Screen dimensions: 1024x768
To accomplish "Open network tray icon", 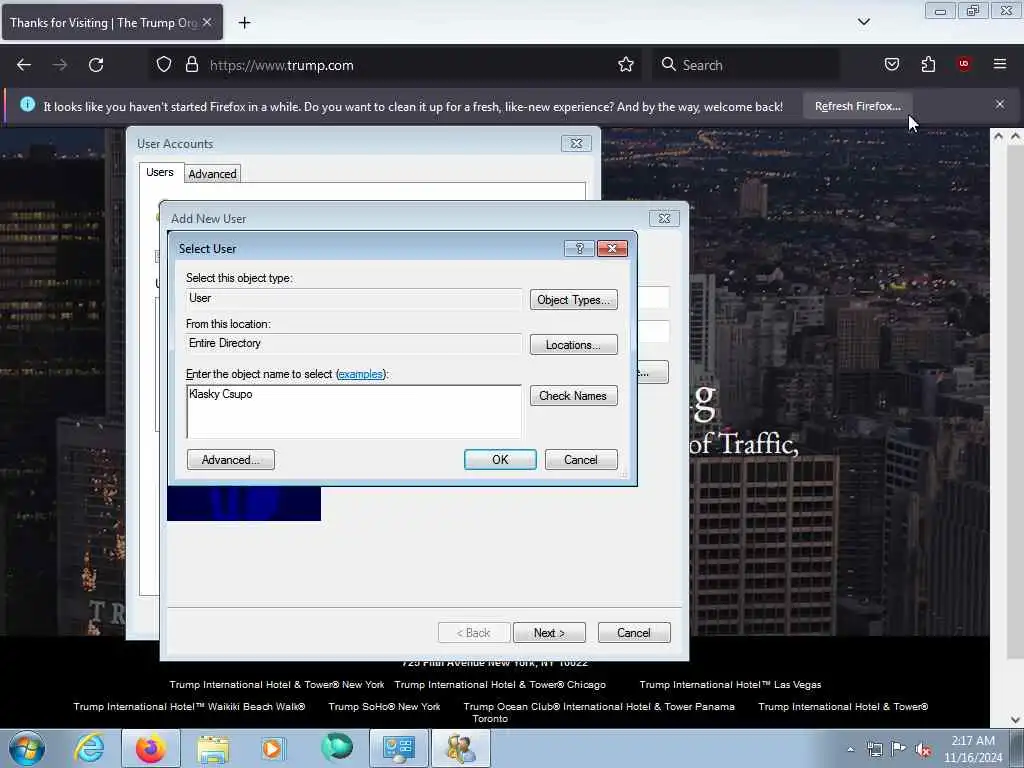I will pos(874,749).
